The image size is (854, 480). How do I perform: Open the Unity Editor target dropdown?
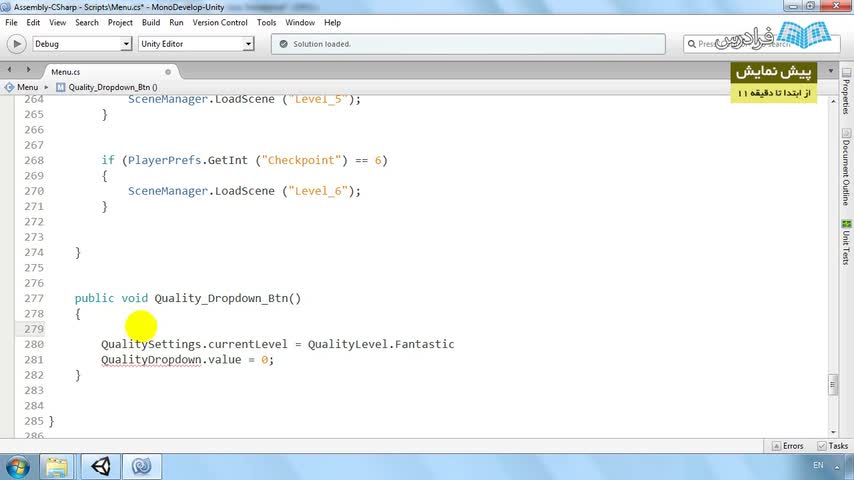(x=196, y=44)
